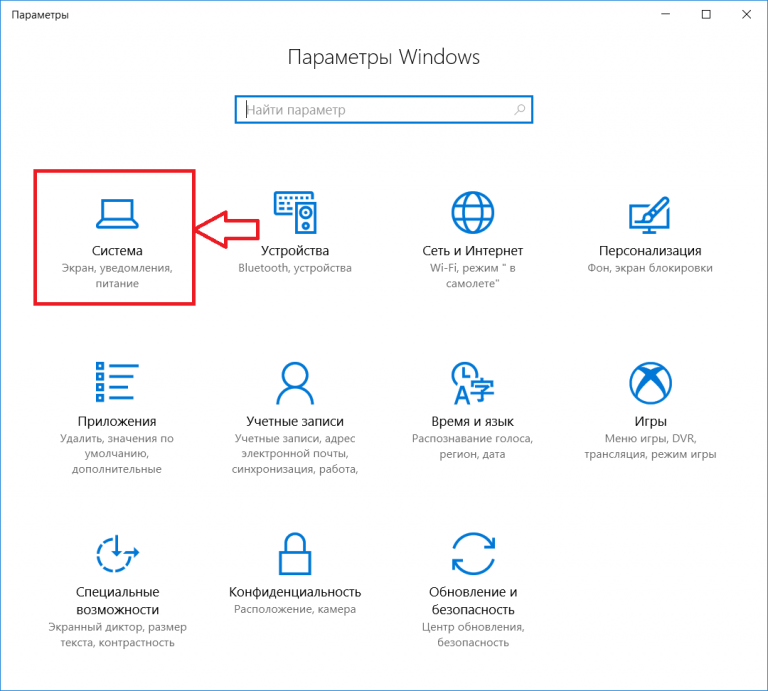This screenshot has width=768, height=691.
Task: Focus the Найти параметр search field
Action: pos(384,110)
